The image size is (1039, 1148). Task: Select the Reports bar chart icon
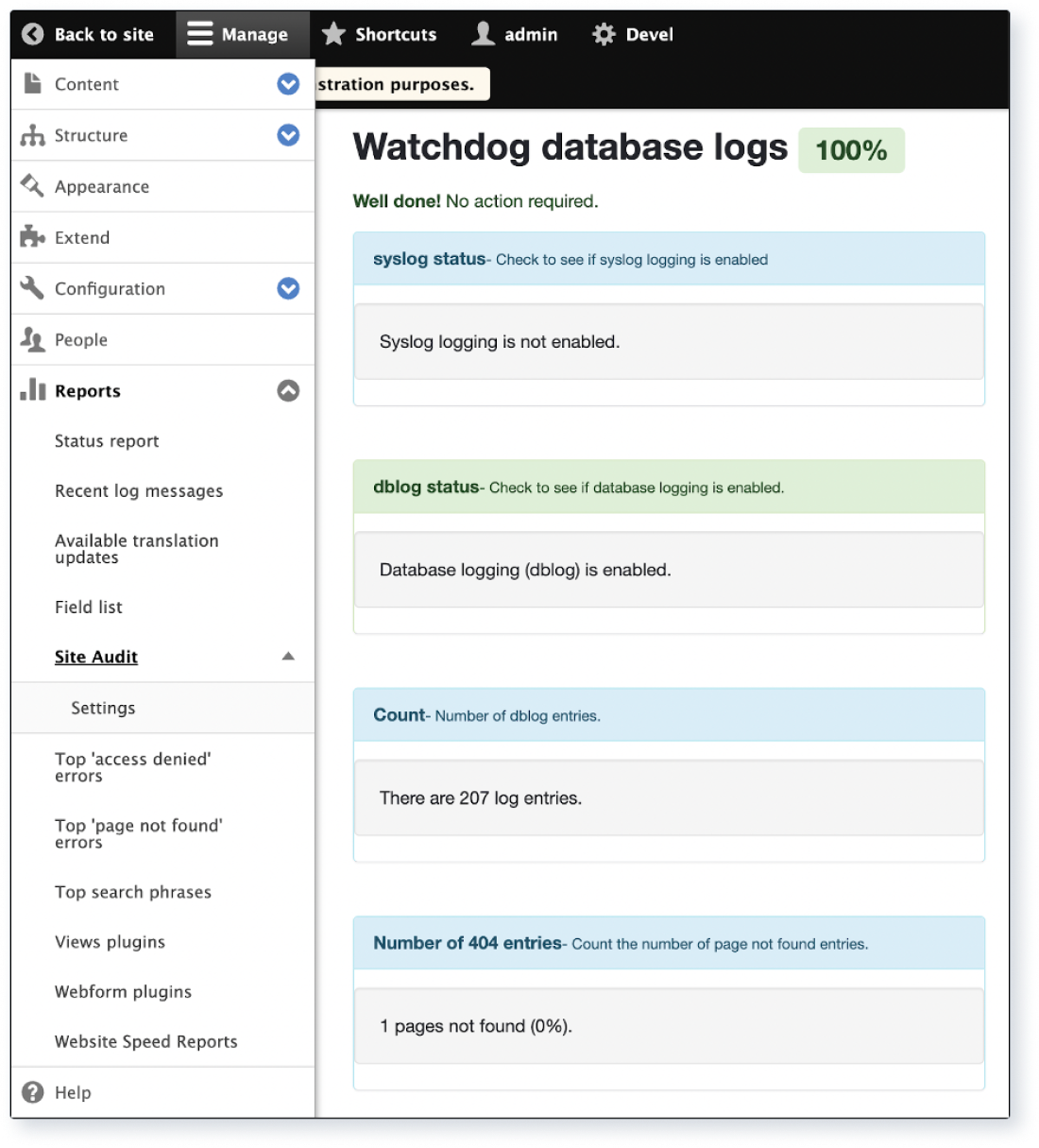point(31,390)
